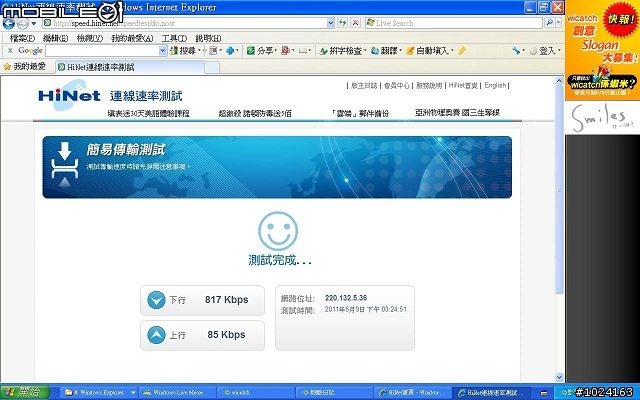Click the Google Toolbar news page icon

pos(213,51)
